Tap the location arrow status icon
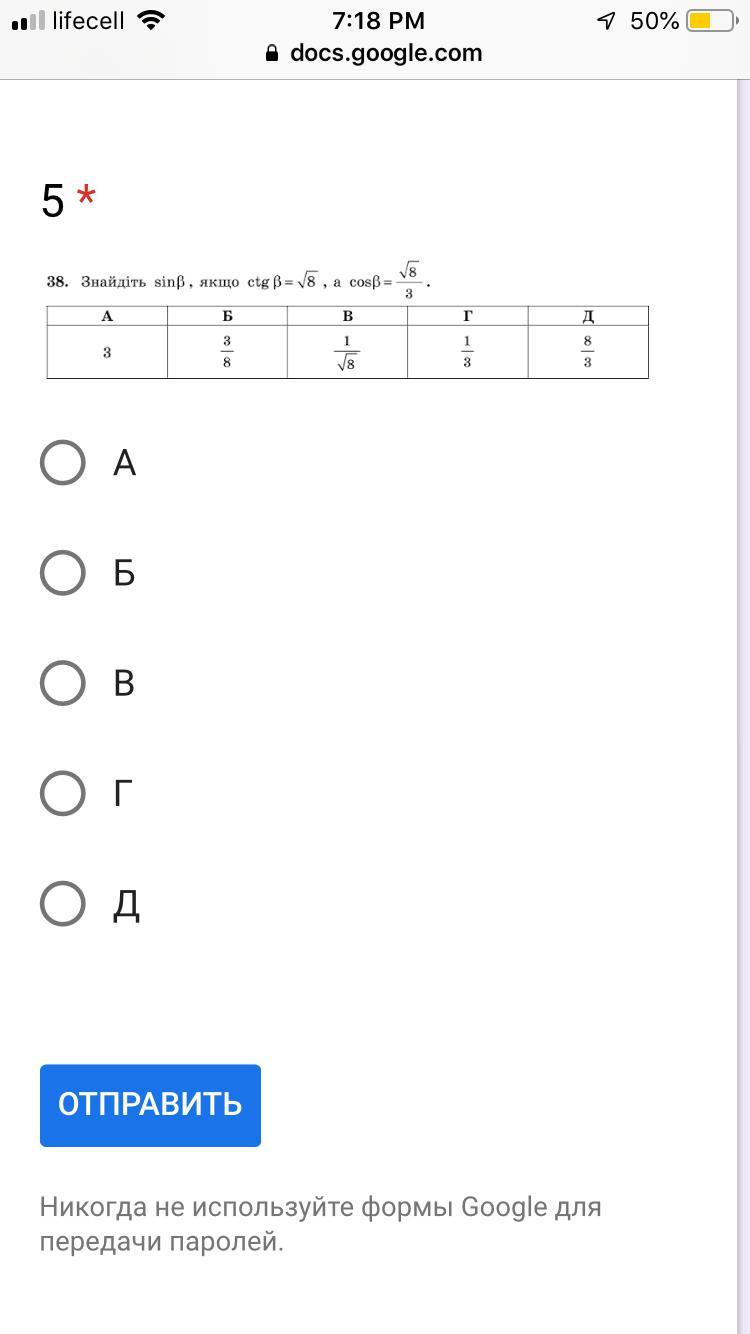Image resolution: width=750 pixels, height=1334 pixels. [x=606, y=21]
